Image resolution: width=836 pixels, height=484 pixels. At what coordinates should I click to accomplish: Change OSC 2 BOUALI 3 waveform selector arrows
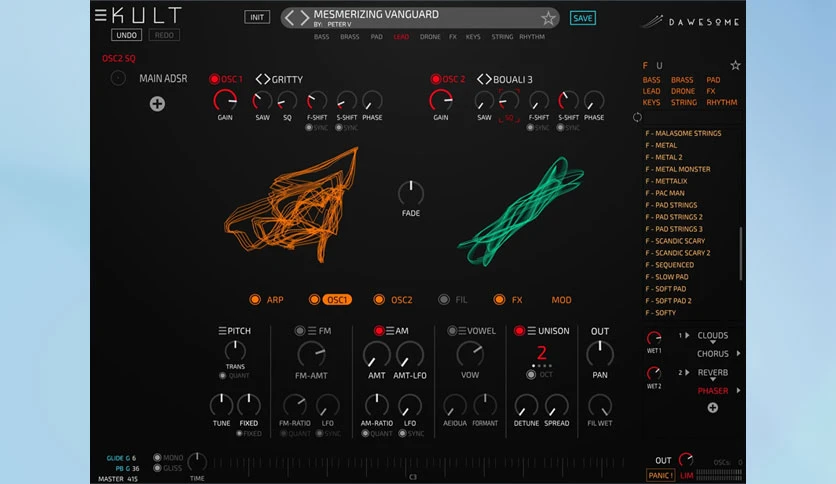(484, 79)
